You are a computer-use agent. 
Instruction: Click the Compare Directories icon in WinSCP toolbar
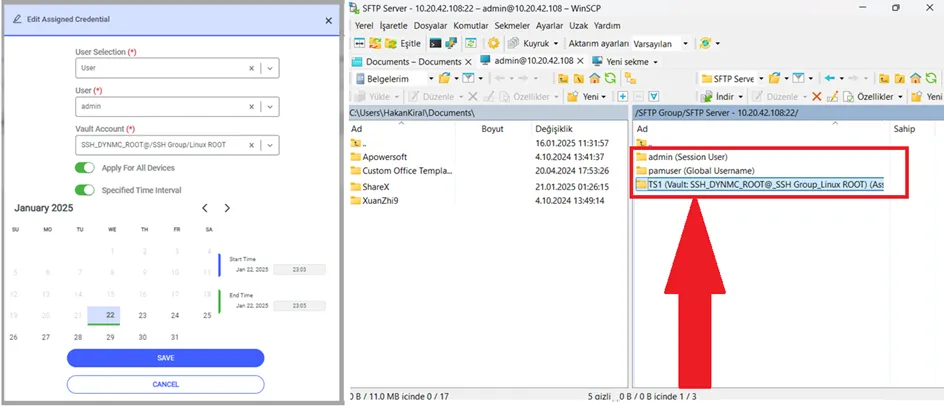pyautogui.click(x=359, y=43)
